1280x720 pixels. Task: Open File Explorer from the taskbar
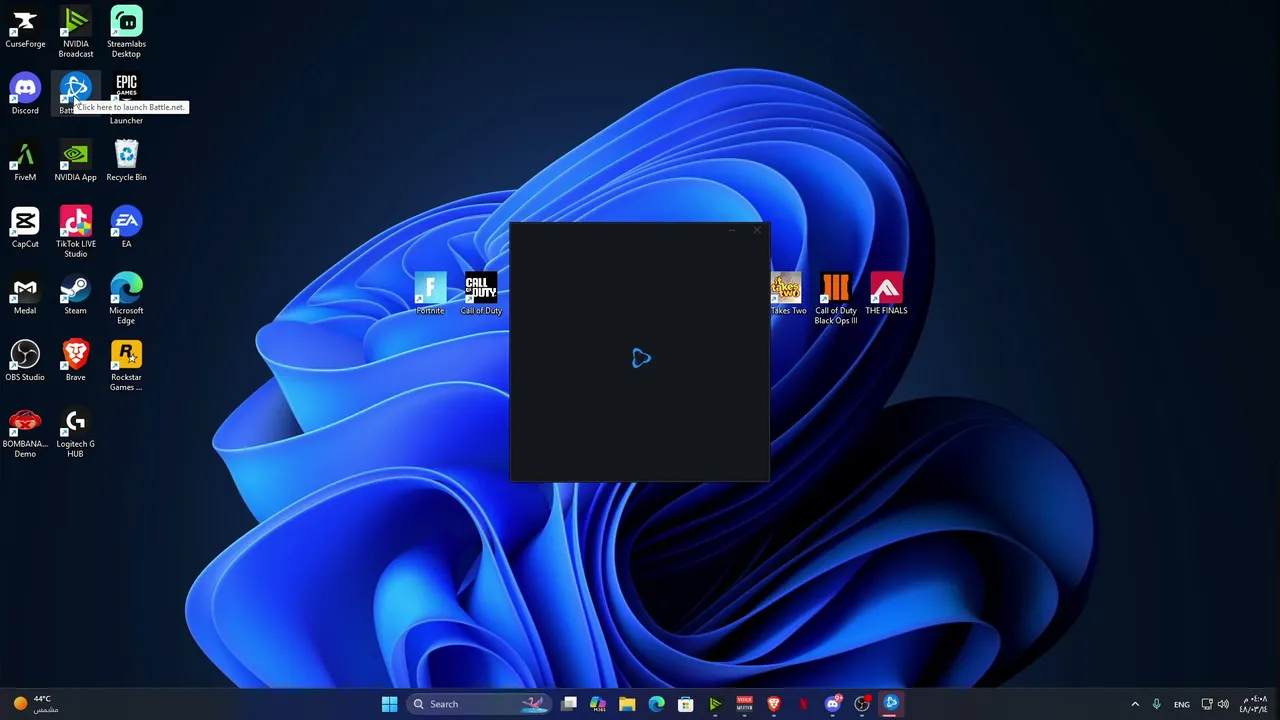(x=627, y=704)
